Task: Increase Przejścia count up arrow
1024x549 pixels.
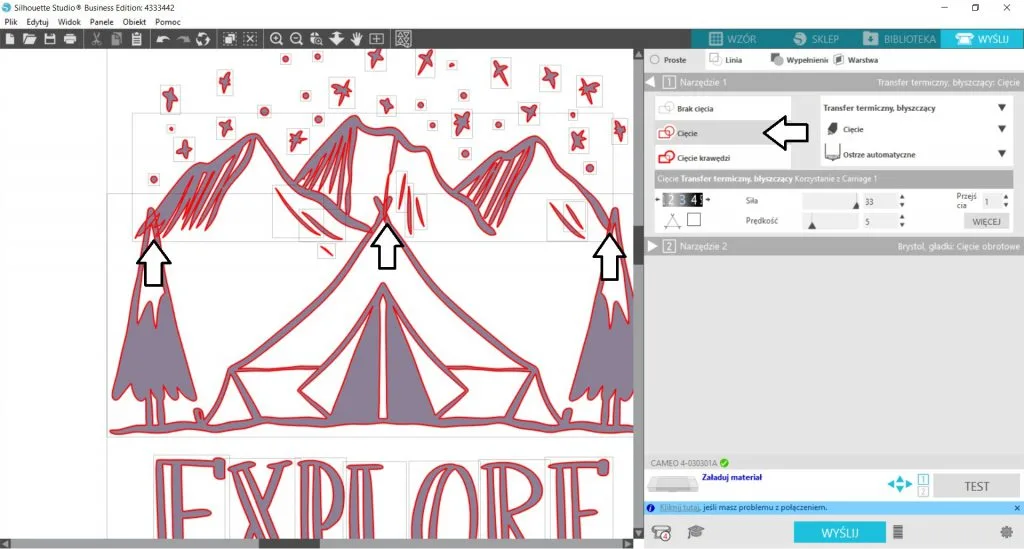Action: (1006, 197)
